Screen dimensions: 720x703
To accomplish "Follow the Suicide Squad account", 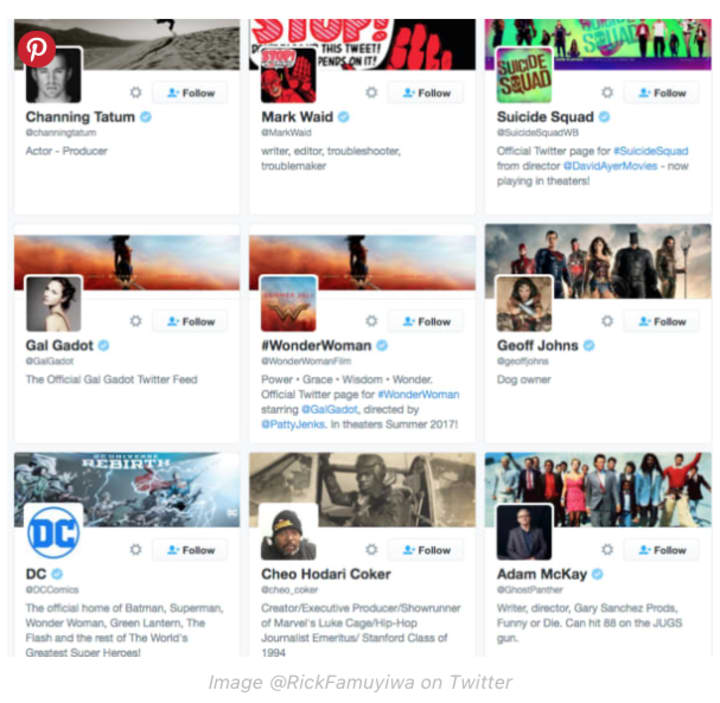I will [662, 93].
